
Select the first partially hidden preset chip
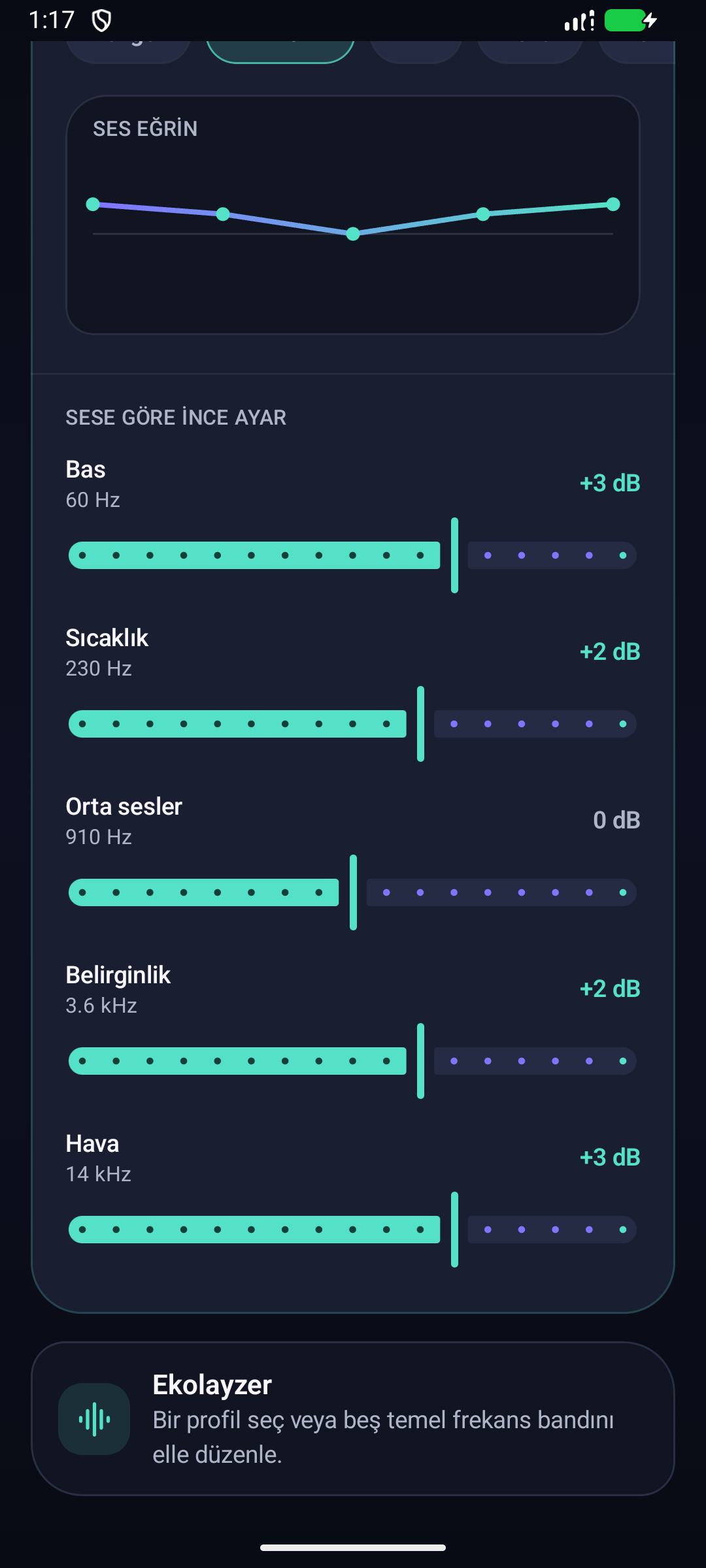129,51
